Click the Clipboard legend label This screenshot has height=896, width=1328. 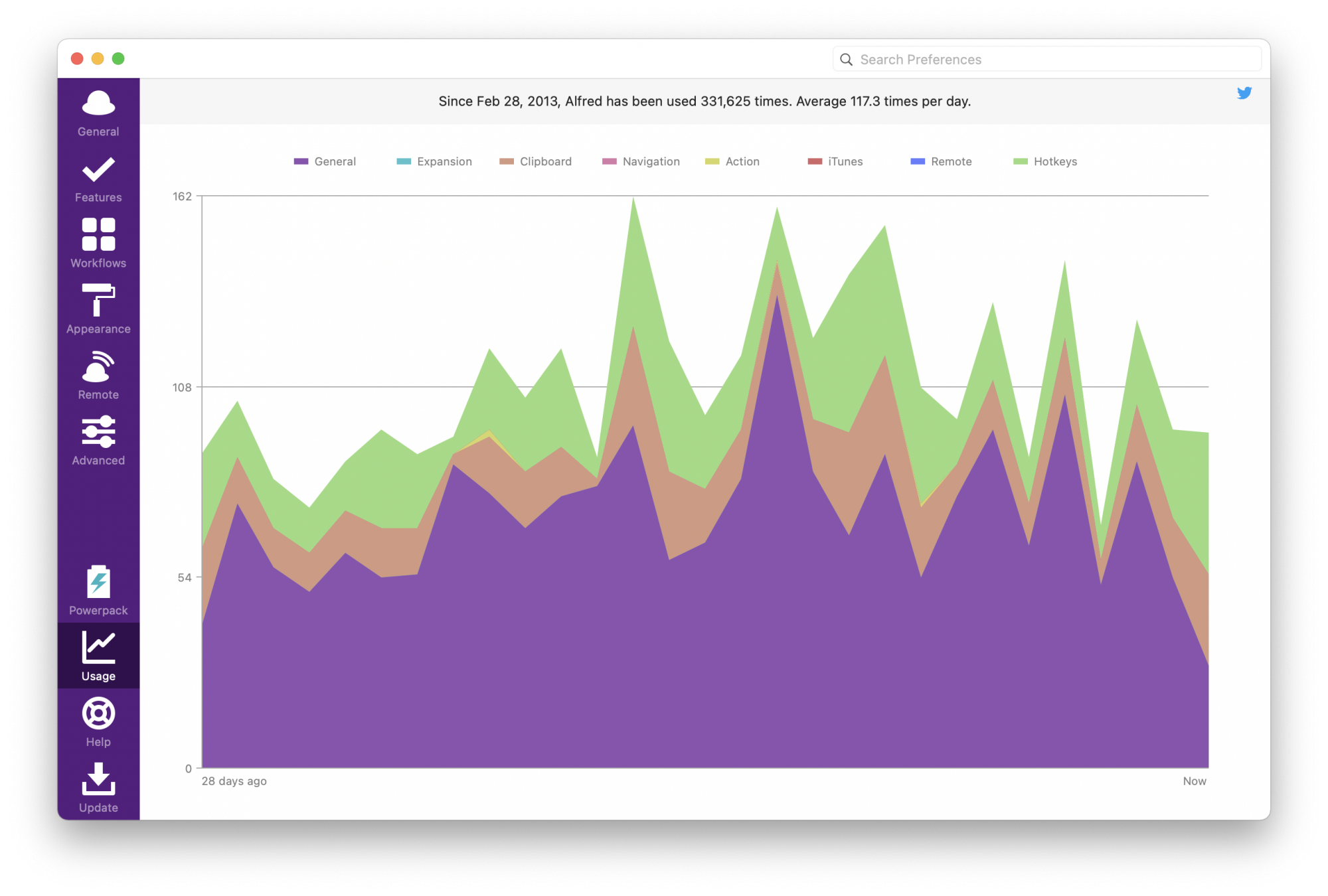click(546, 161)
